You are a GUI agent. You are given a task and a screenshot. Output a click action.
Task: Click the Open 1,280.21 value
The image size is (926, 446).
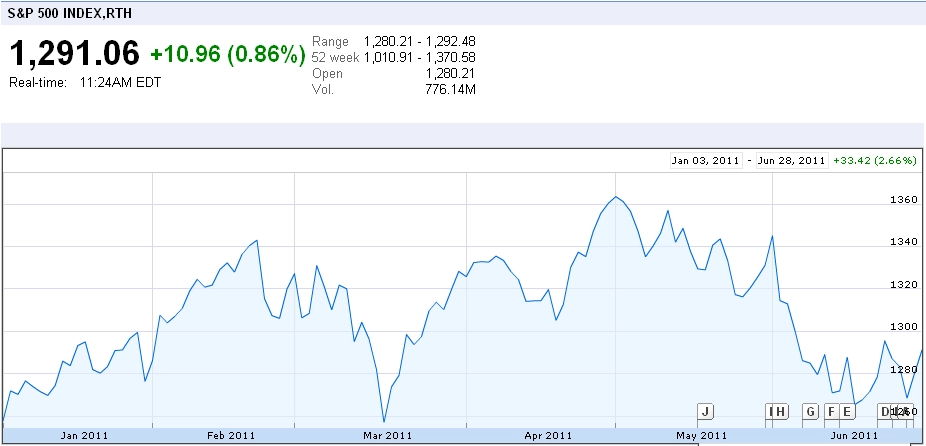coord(450,74)
